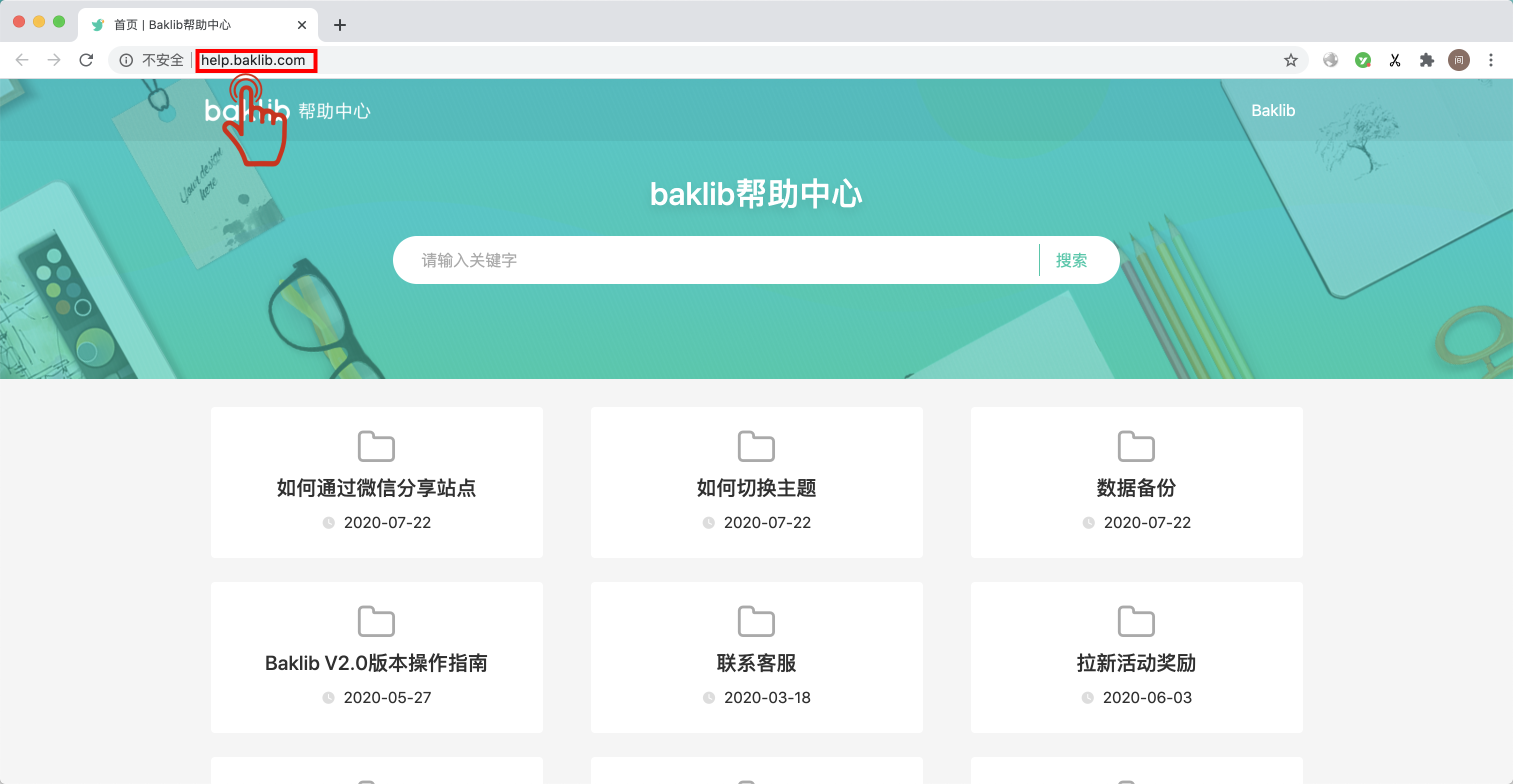This screenshot has height=784, width=1513.
Task: Open the 数据备份 card
Action: click(1136, 482)
